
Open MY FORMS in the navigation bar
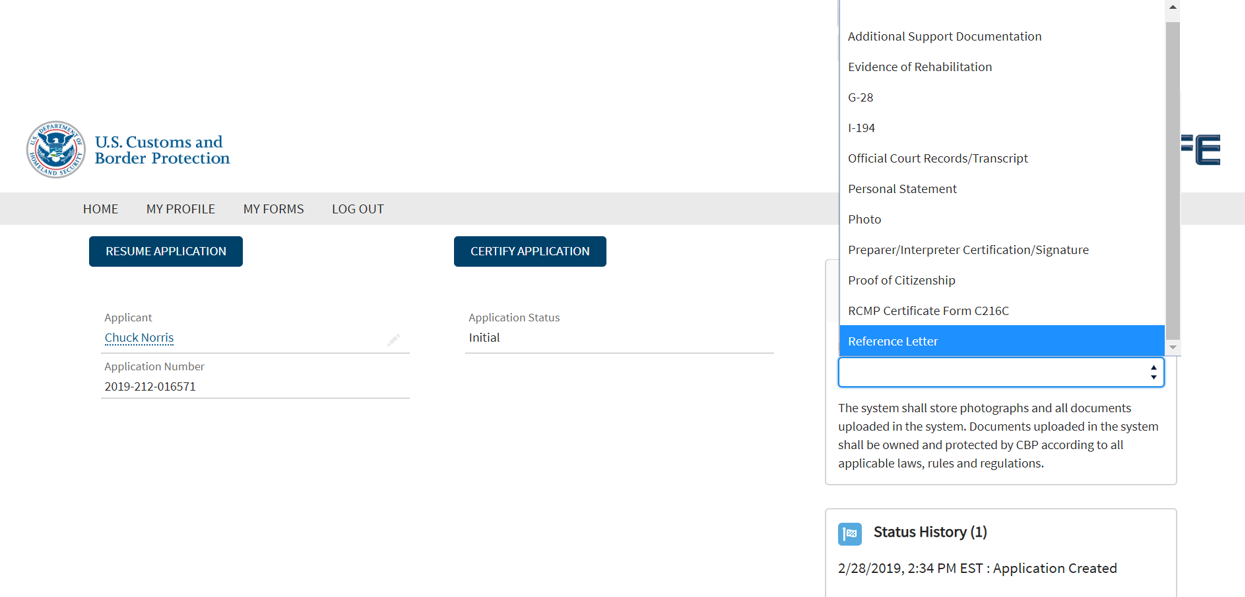pyautogui.click(x=273, y=209)
